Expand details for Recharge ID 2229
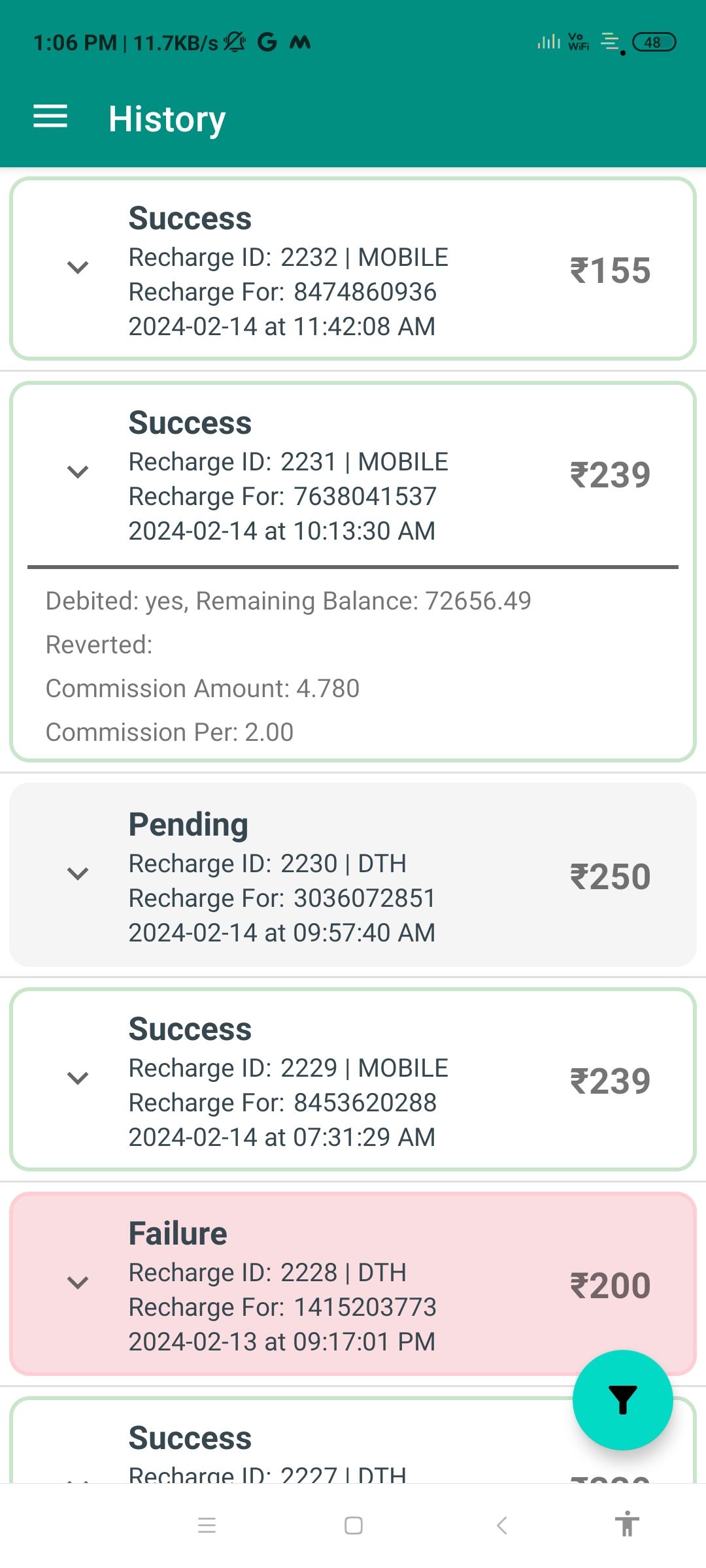 tap(78, 1078)
